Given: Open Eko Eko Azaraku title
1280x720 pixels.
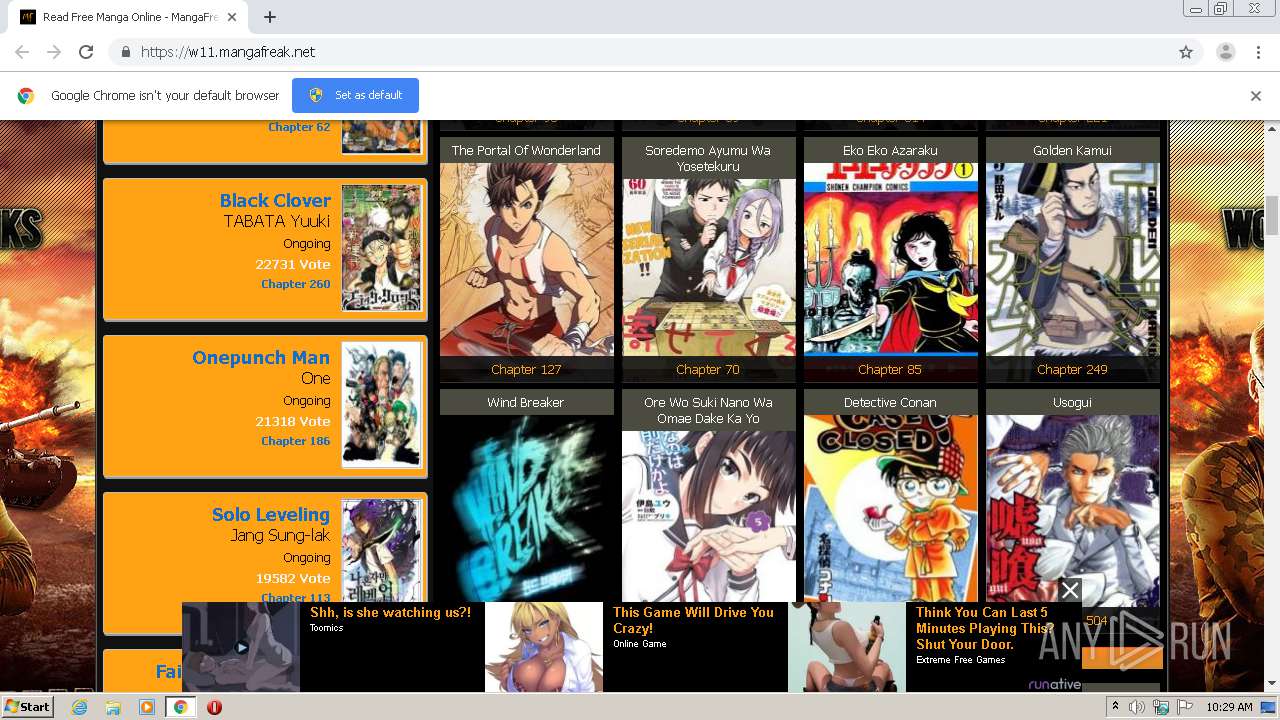Looking at the screenshot, I should tap(890, 150).
